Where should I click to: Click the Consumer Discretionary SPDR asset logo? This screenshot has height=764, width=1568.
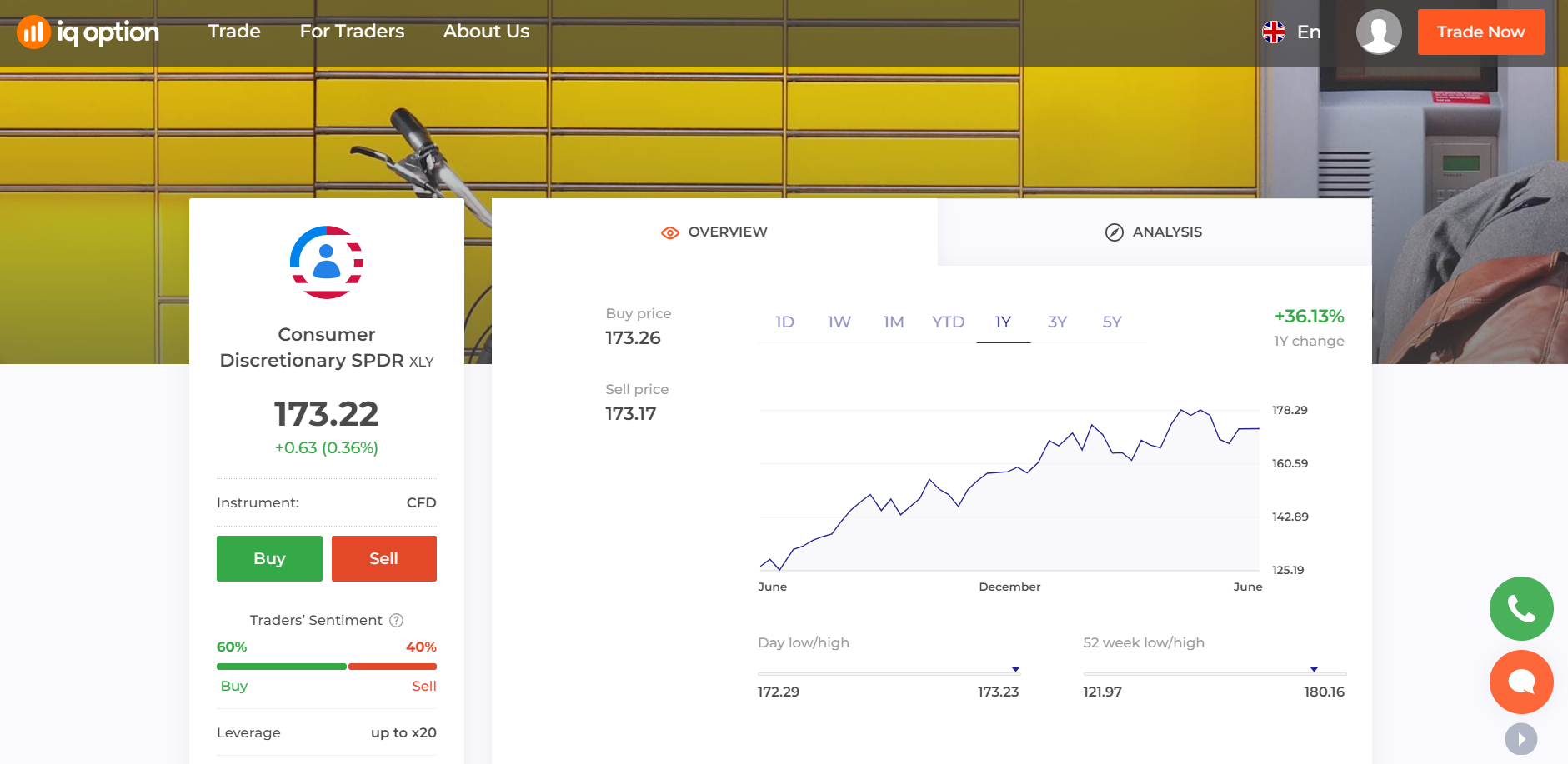point(327,262)
